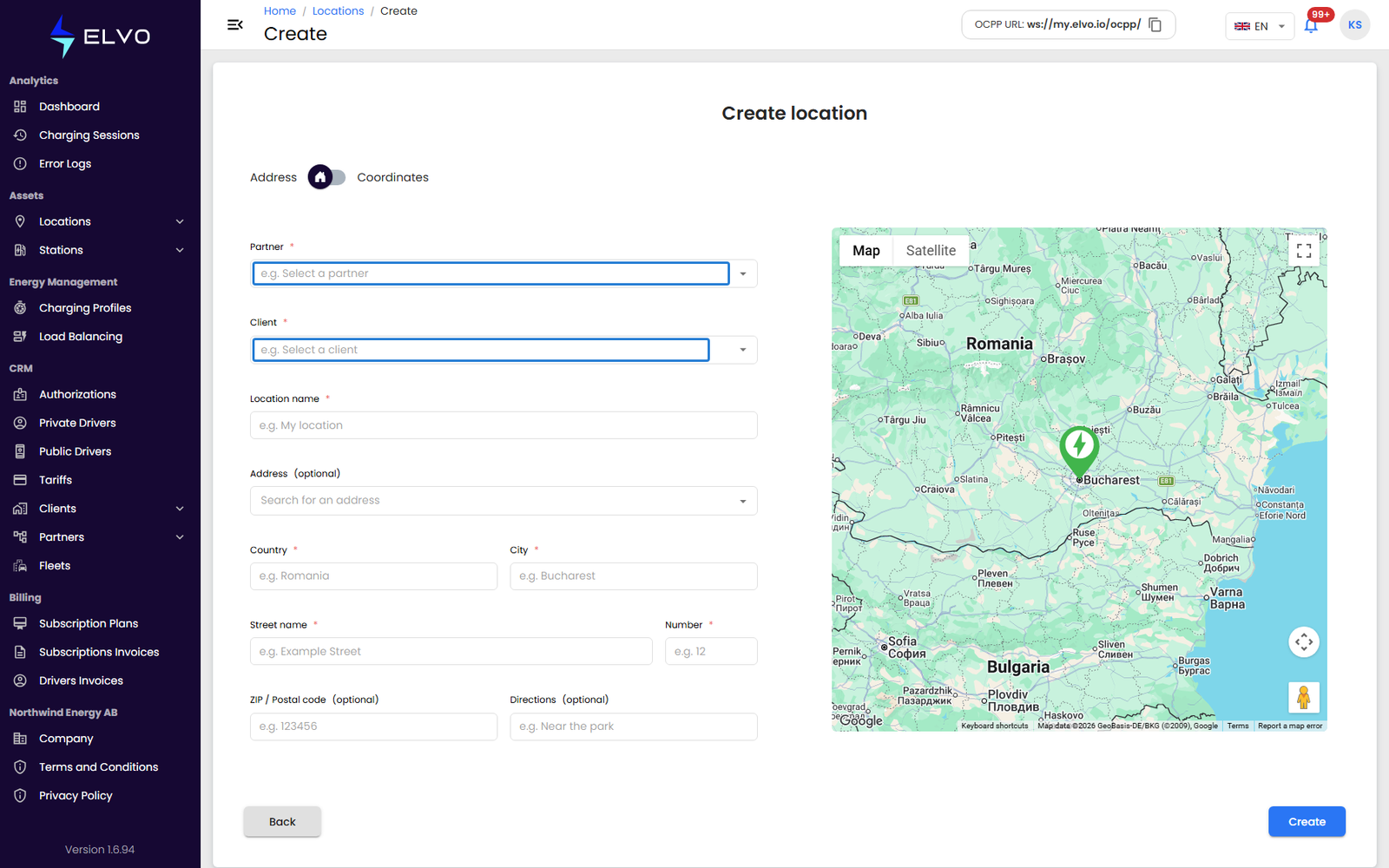Expand the Stations submenu chevron
The image size is (1389, 868).
coord(180,250)
